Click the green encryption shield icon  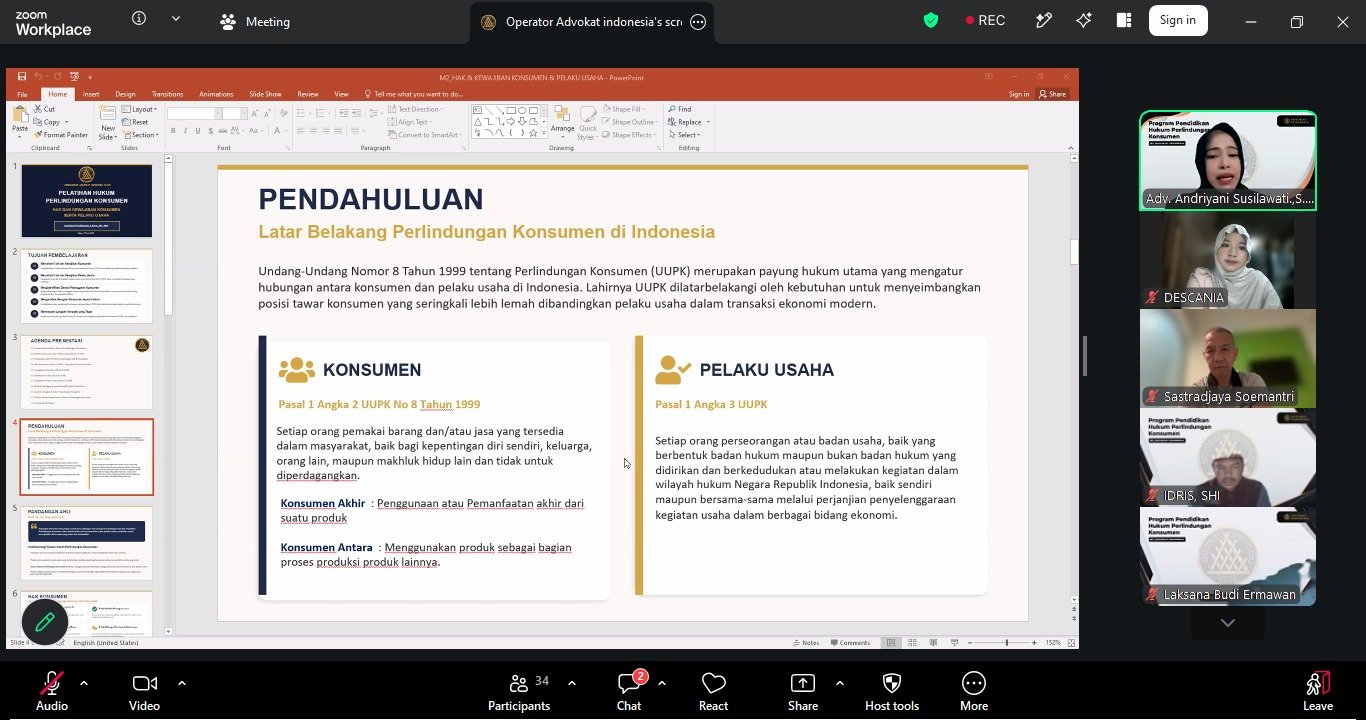931,21
